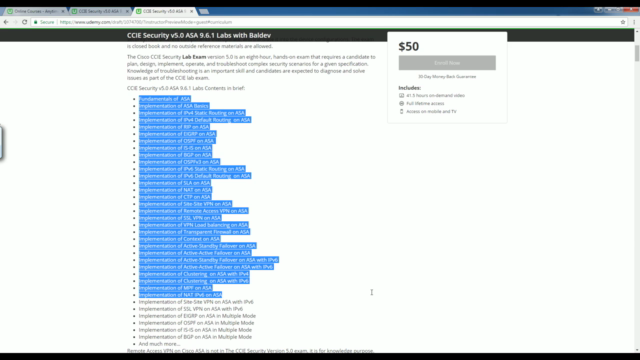This screenshot has height=360, width=640.
Task: Click 'Implementation of OSPF on ASA' highlighted item
Action: (x=176, y=141)
